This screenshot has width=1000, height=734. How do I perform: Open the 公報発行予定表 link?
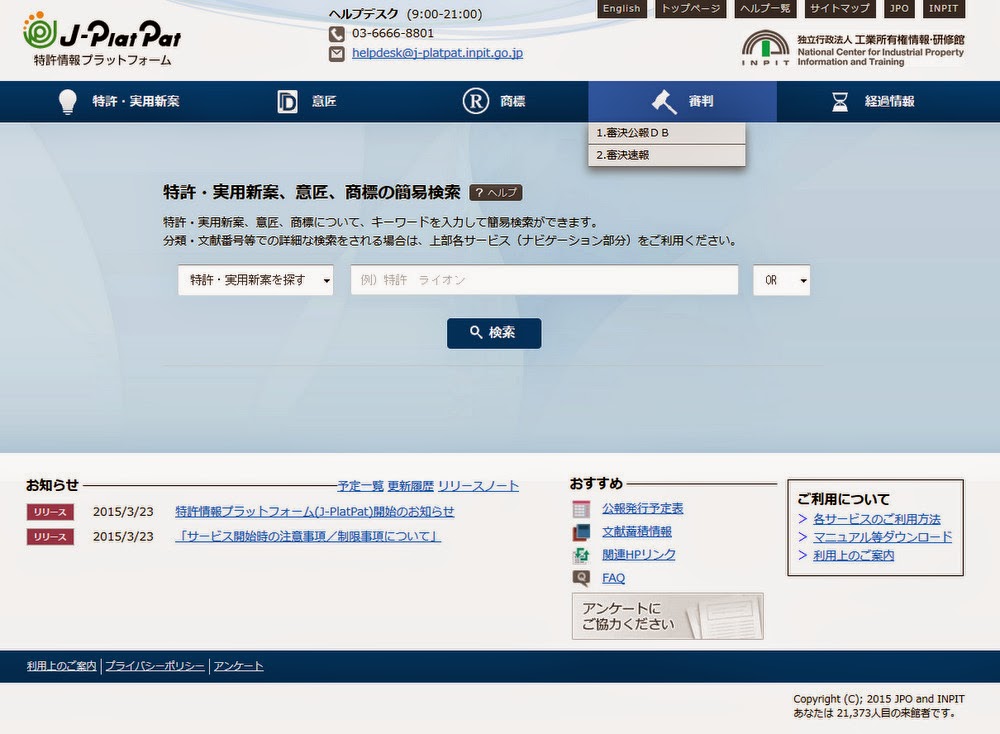(643, 508)
